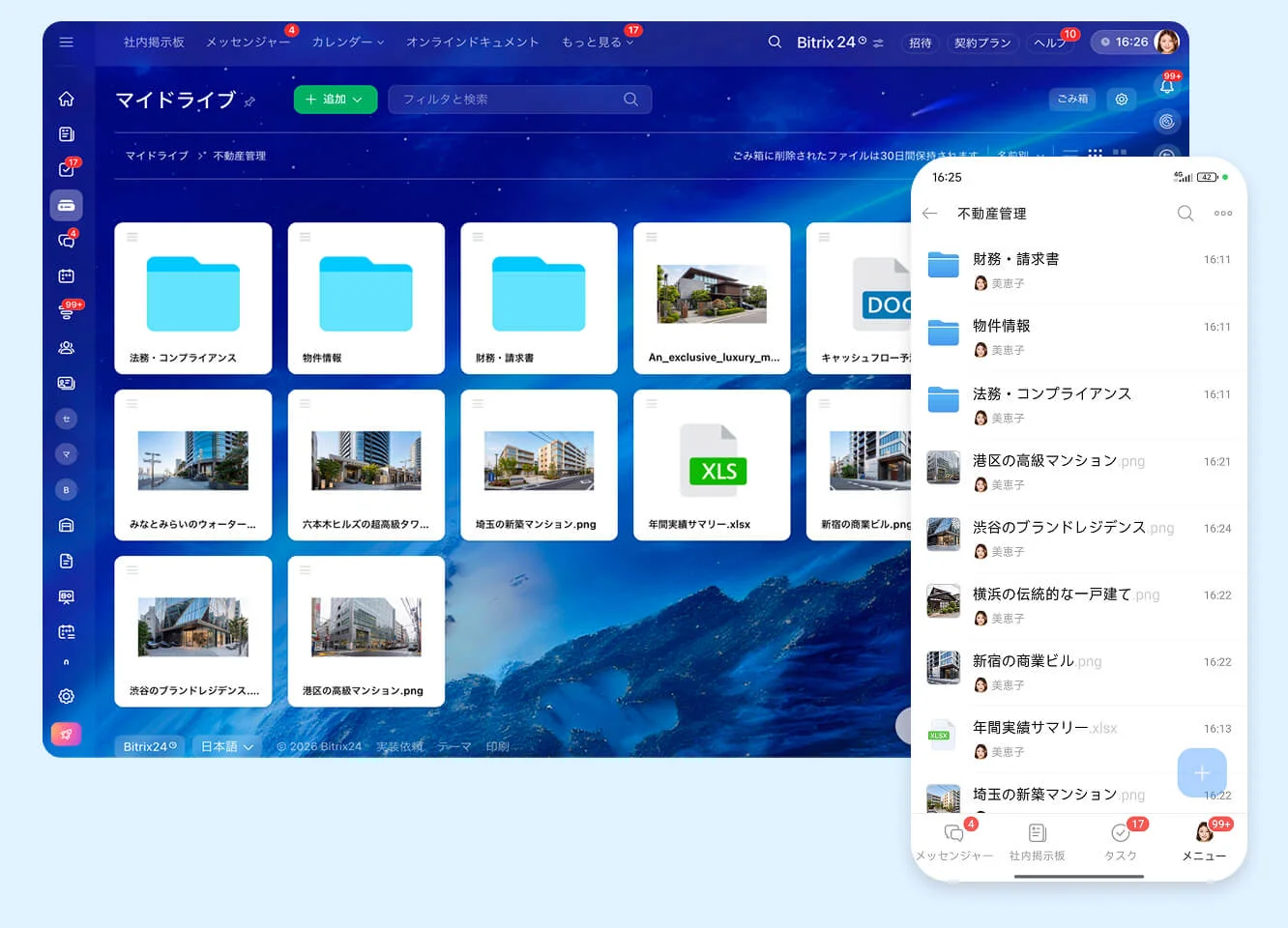Expand the もっと見る navigation dropdown
The width and height of the screenshot is (1288, 928).
599,43
